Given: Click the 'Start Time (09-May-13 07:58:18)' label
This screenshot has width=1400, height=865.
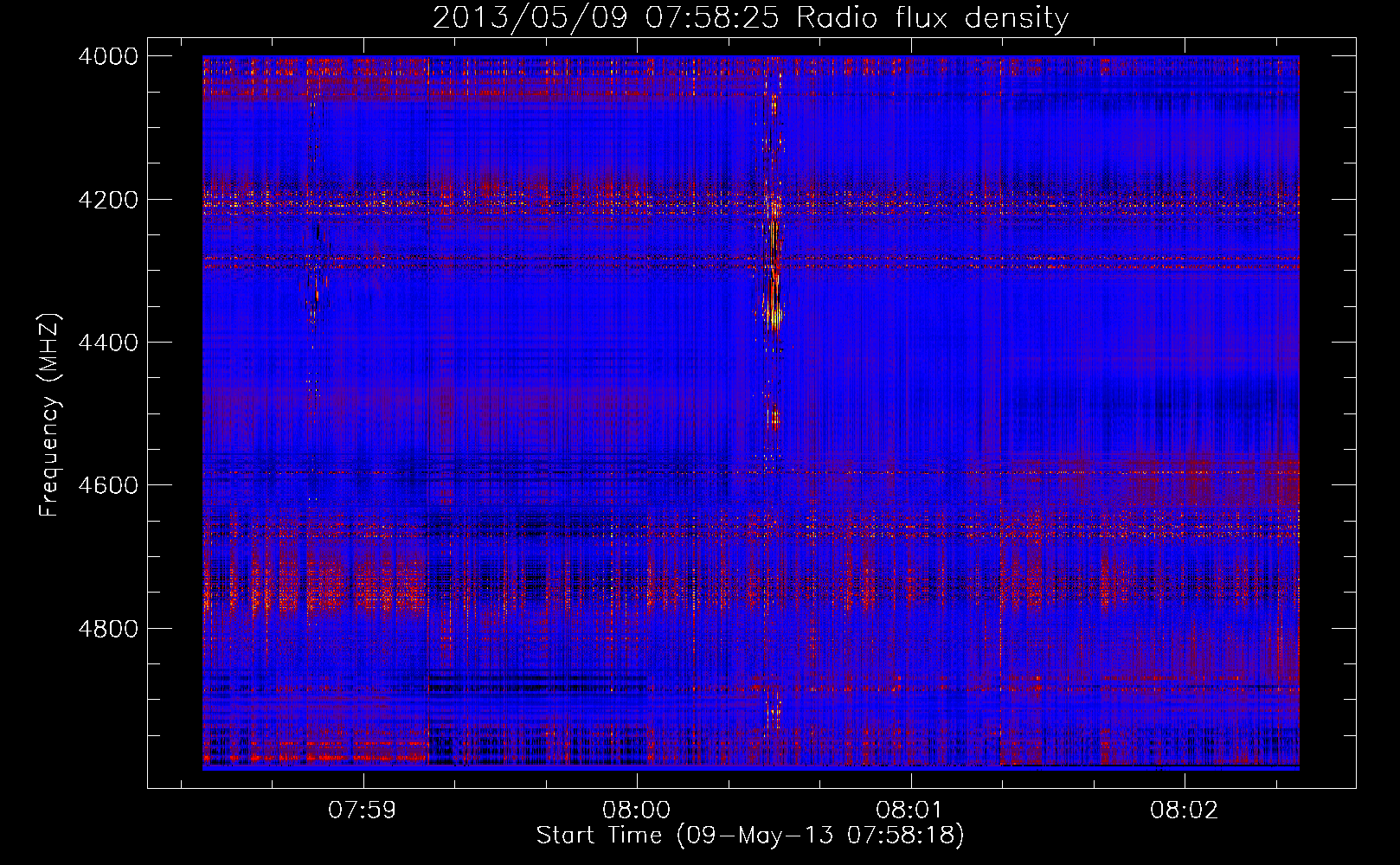Looking at the screenshot, I should click(x=750, y=836).
